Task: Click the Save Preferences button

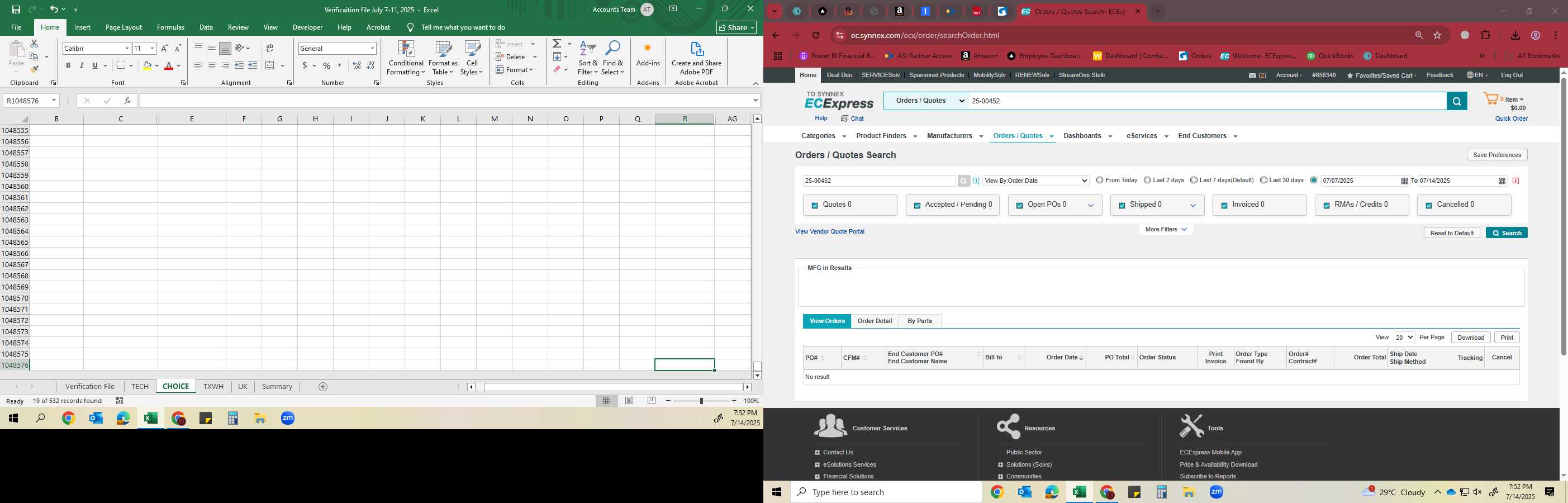Action: coord(1497,155)
